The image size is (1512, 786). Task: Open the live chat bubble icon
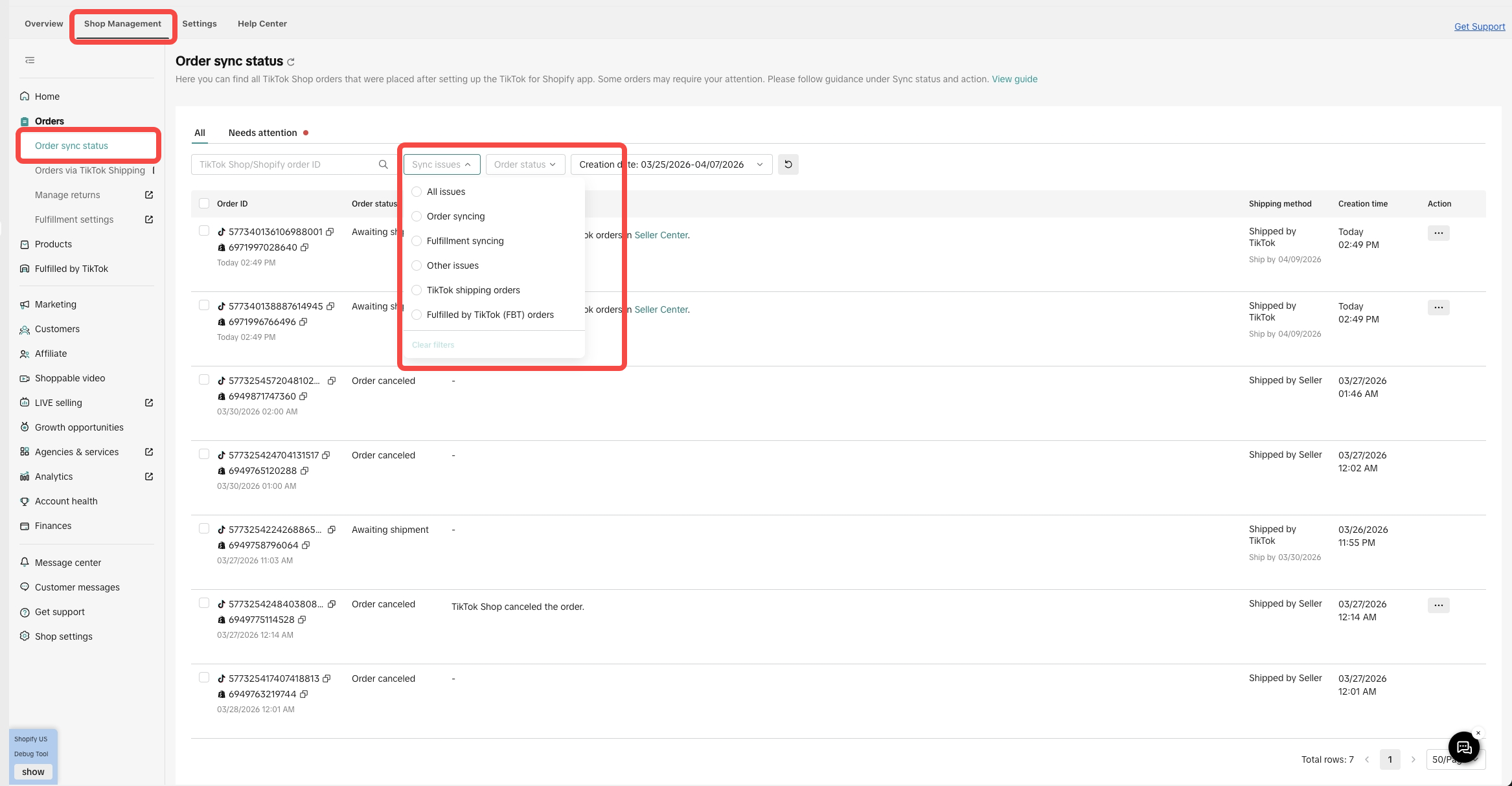tap(1463, 748)
